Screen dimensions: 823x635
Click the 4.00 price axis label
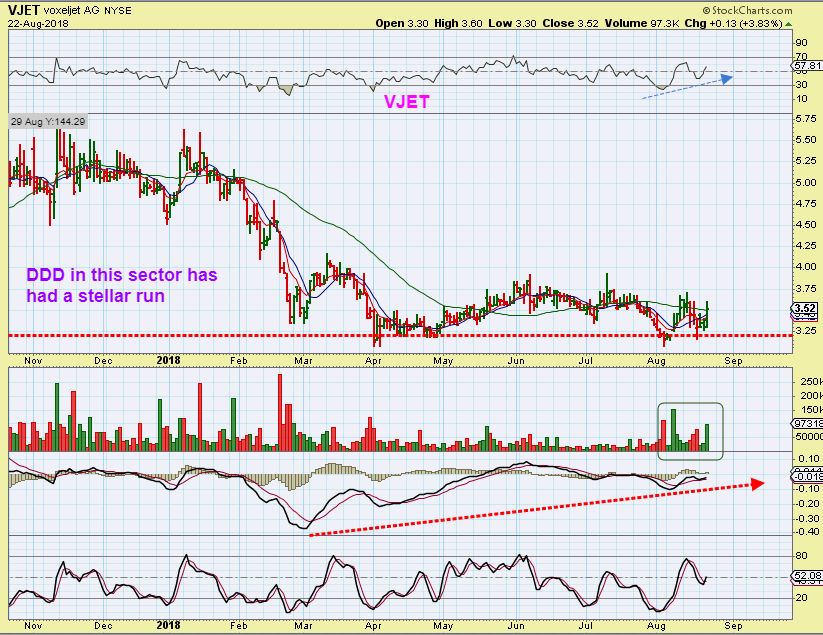point(806,267)
